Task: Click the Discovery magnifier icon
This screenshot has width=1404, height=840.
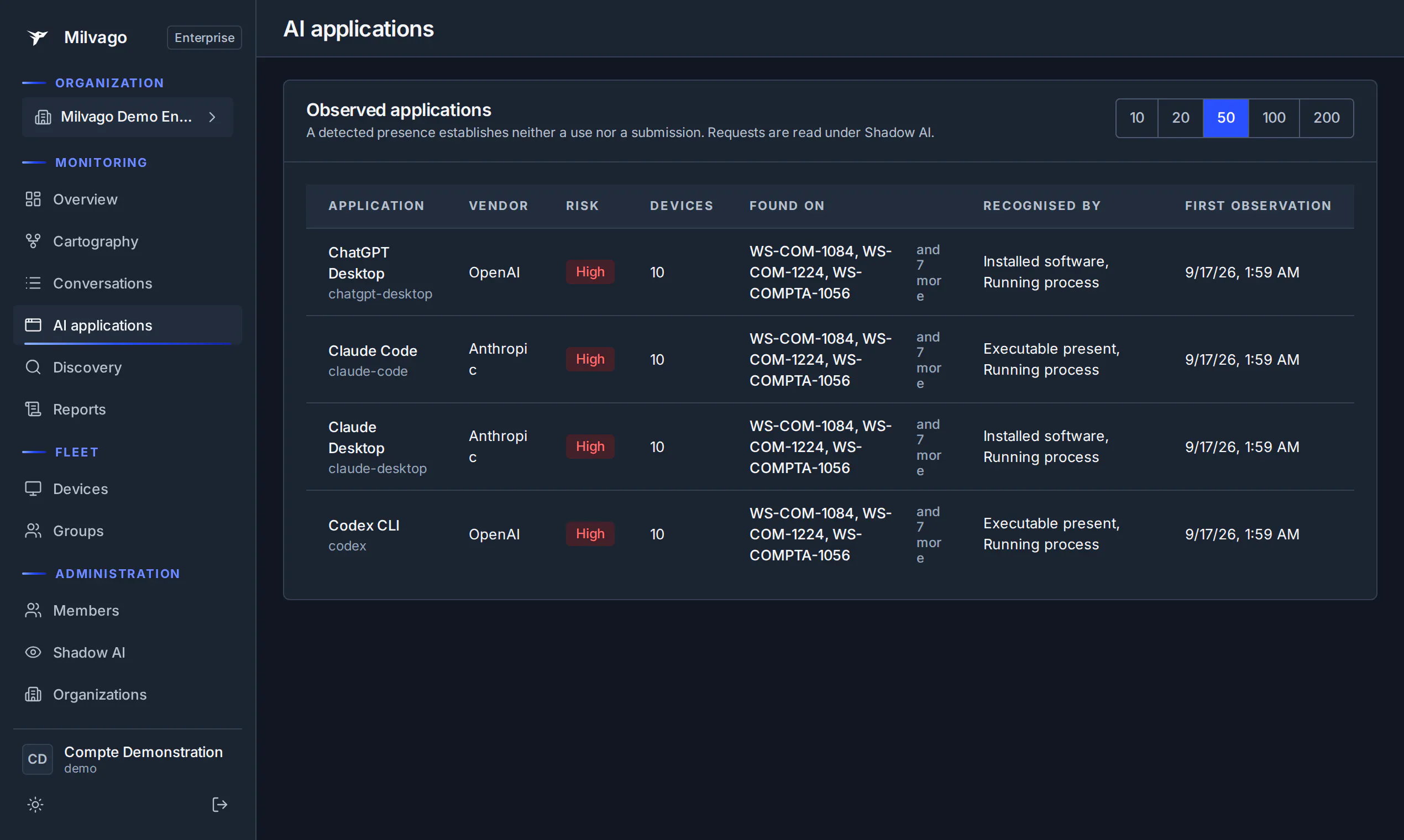Action: point(33,367)
